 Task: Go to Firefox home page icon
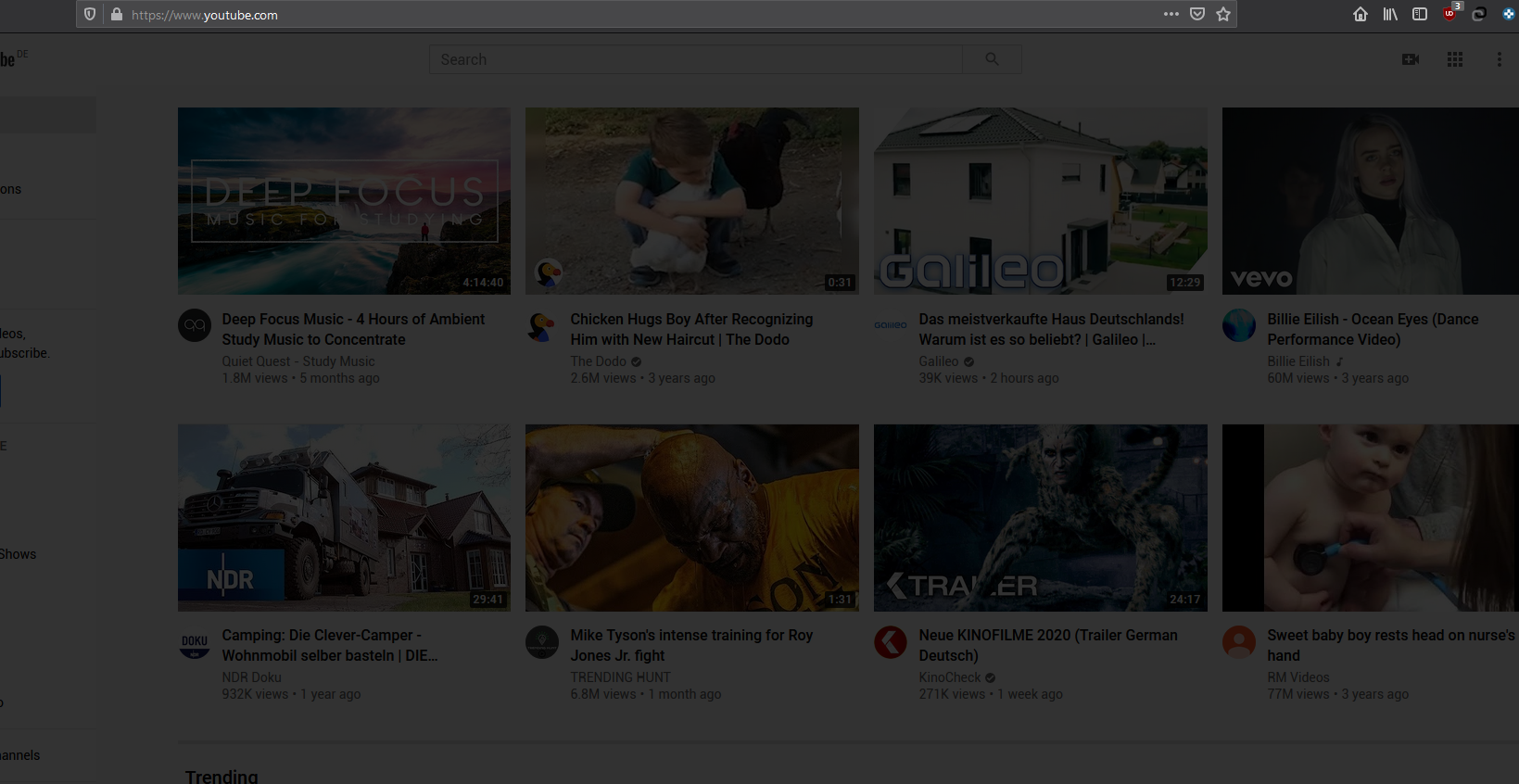point(1361,14)
